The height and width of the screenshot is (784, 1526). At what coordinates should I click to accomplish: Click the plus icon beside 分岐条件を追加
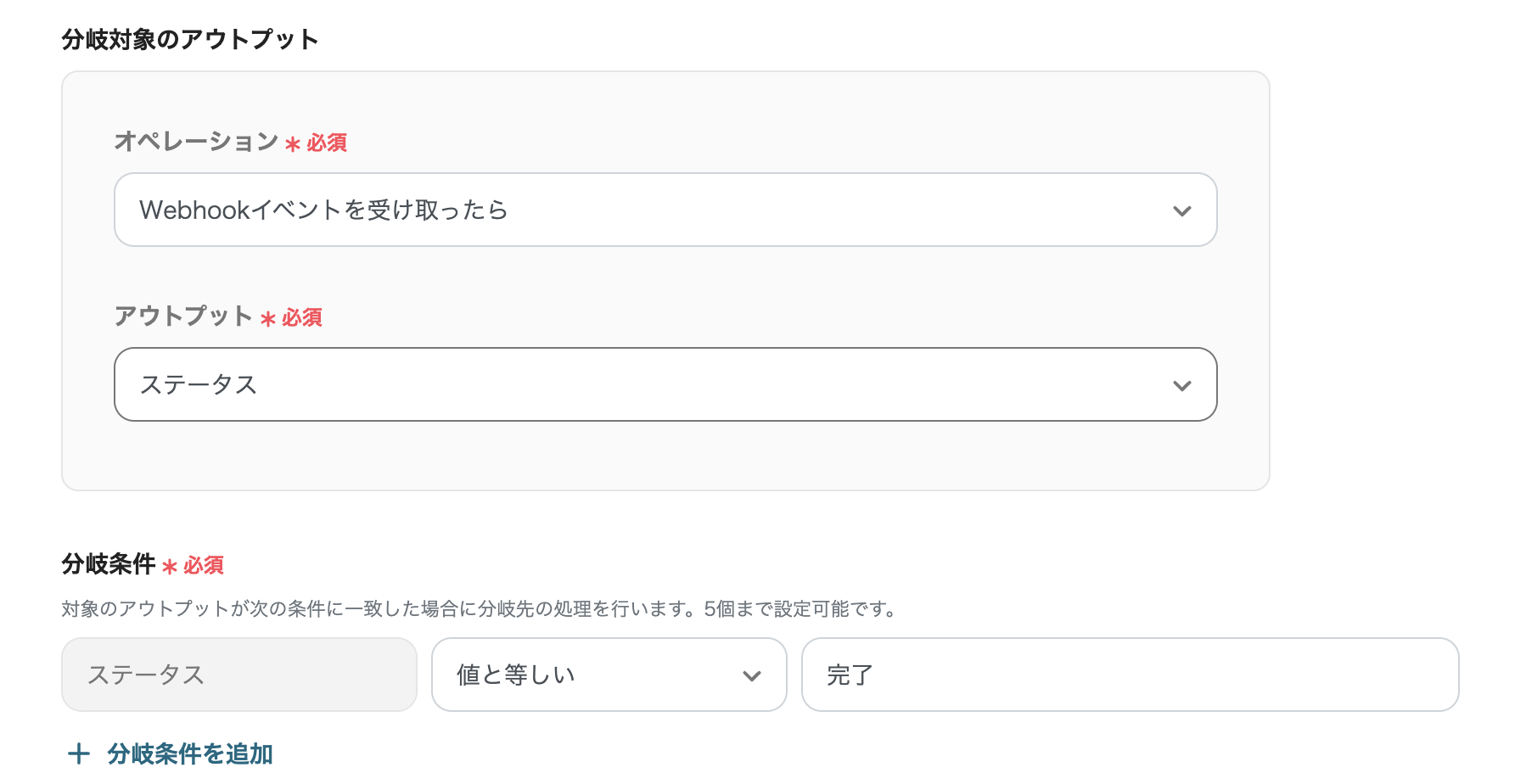pyautogui.click(x=78, y=753)
